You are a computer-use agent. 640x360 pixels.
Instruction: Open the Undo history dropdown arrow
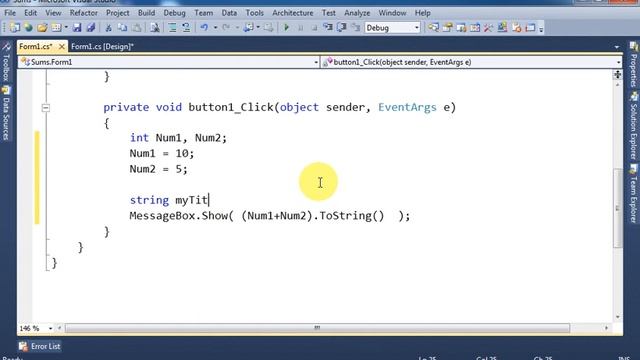[215, 28]
